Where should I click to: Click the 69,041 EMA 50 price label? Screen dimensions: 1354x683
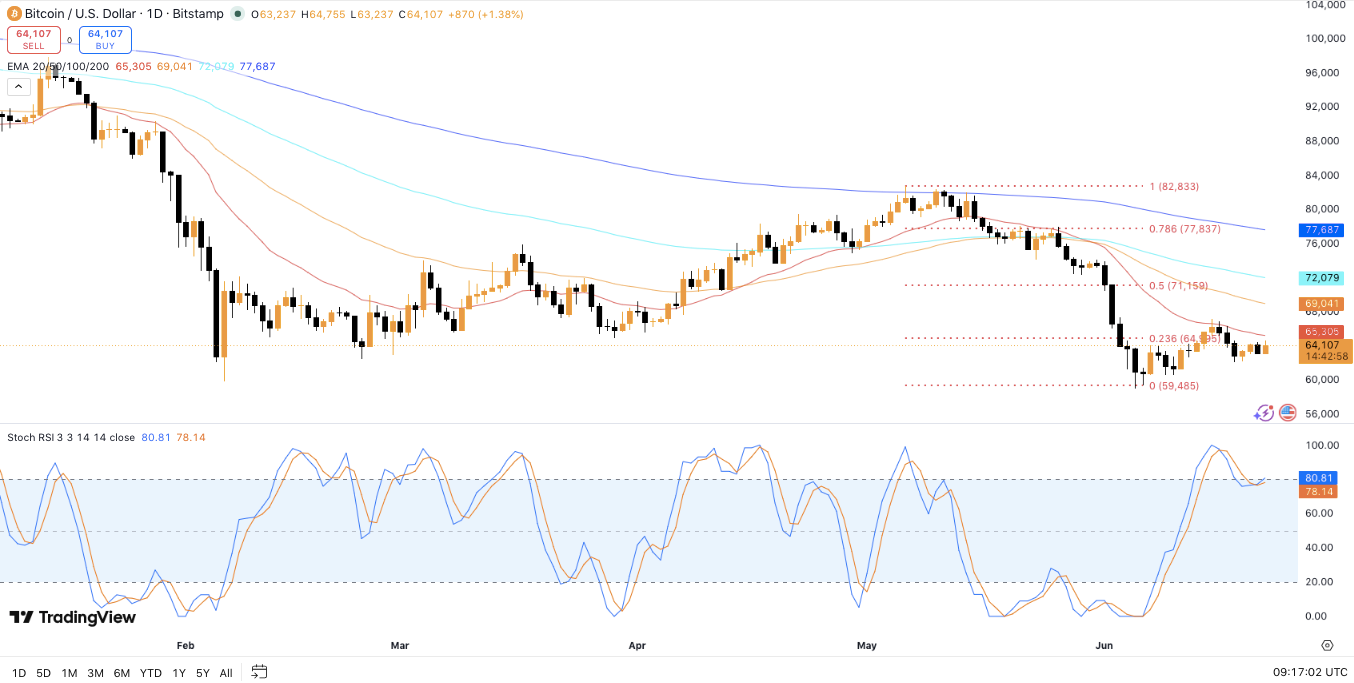click(1320, 303)
